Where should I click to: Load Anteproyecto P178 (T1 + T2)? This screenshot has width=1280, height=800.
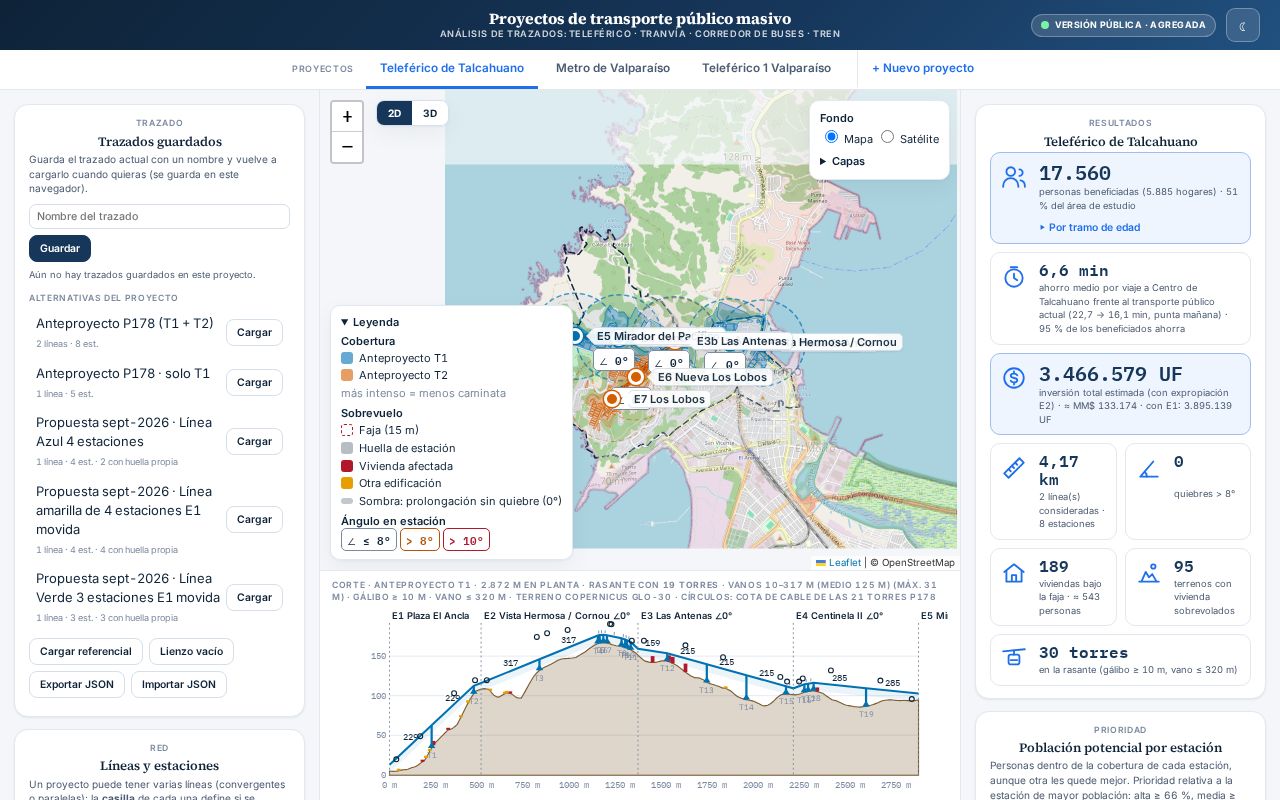click(254, 332)
